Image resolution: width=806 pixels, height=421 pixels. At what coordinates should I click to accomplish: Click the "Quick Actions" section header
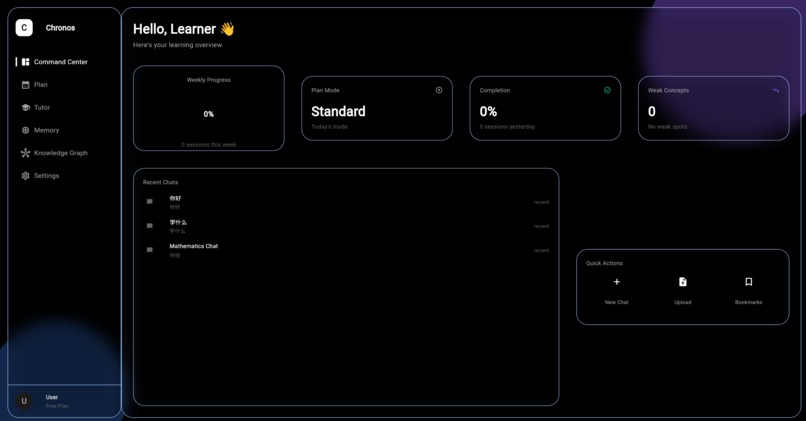[604, 263]
